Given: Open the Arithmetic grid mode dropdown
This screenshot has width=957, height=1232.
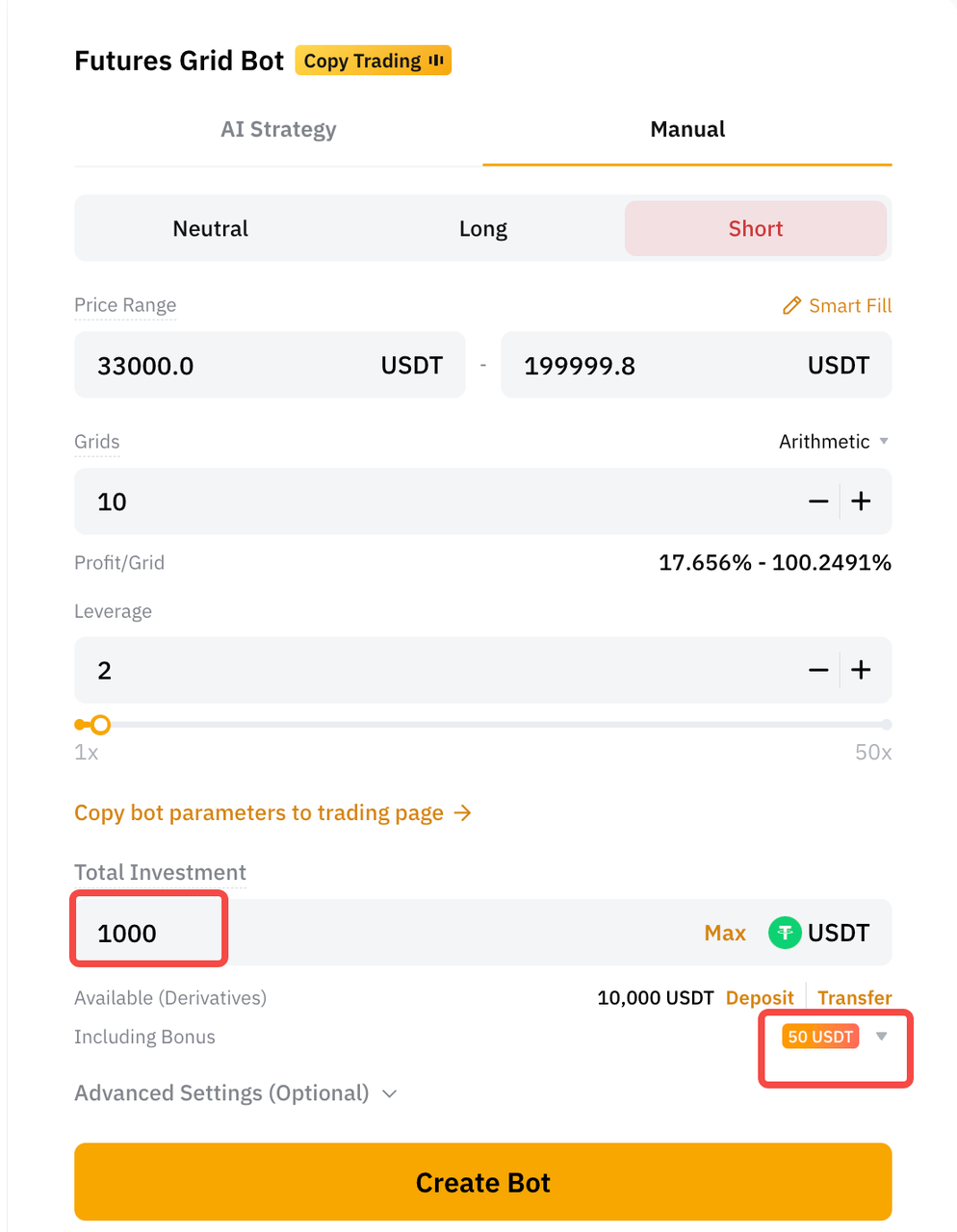Looking at the screenshot, I should tap(833, 442).
